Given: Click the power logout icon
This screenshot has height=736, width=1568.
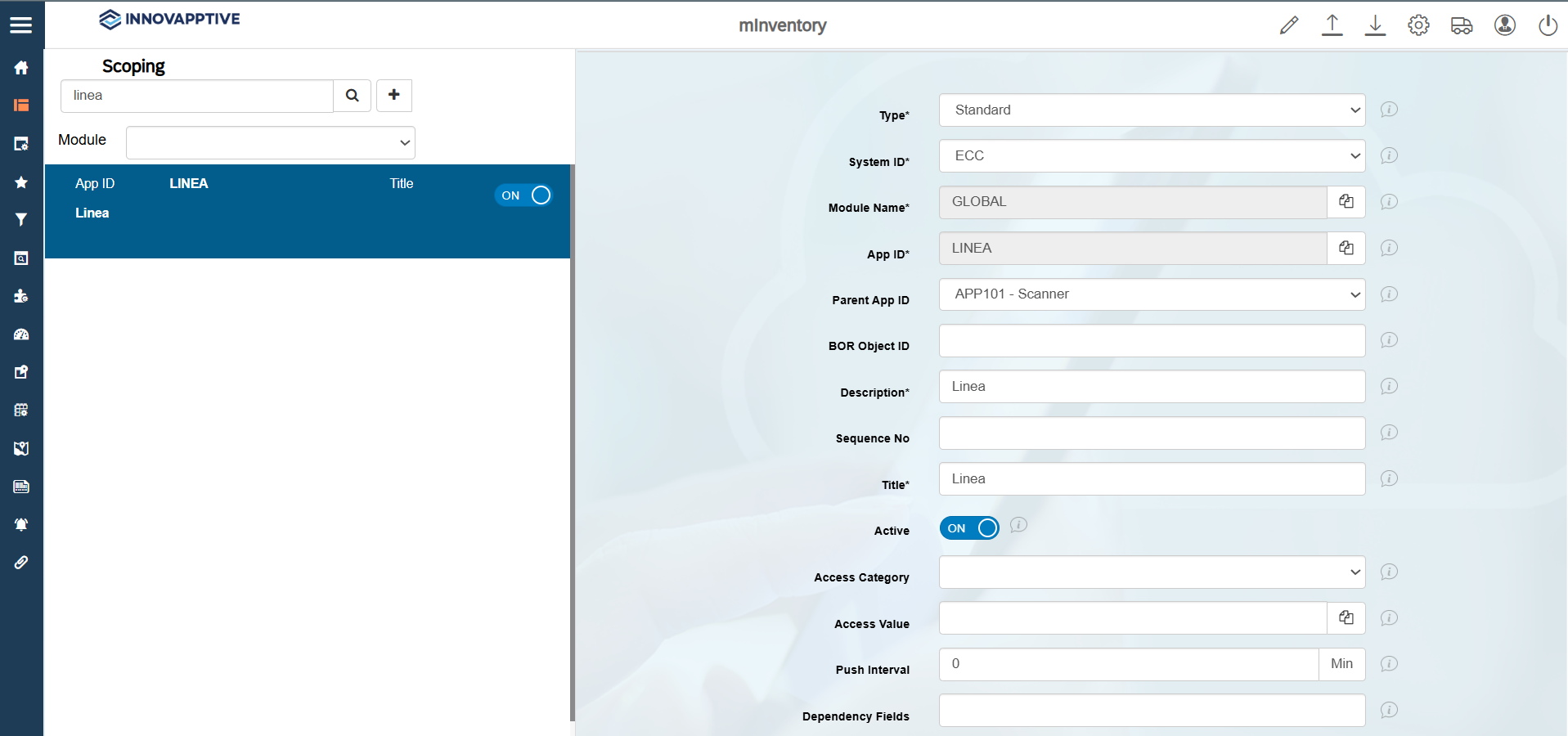Looking at the screenshot, I should click(1548, 25).
